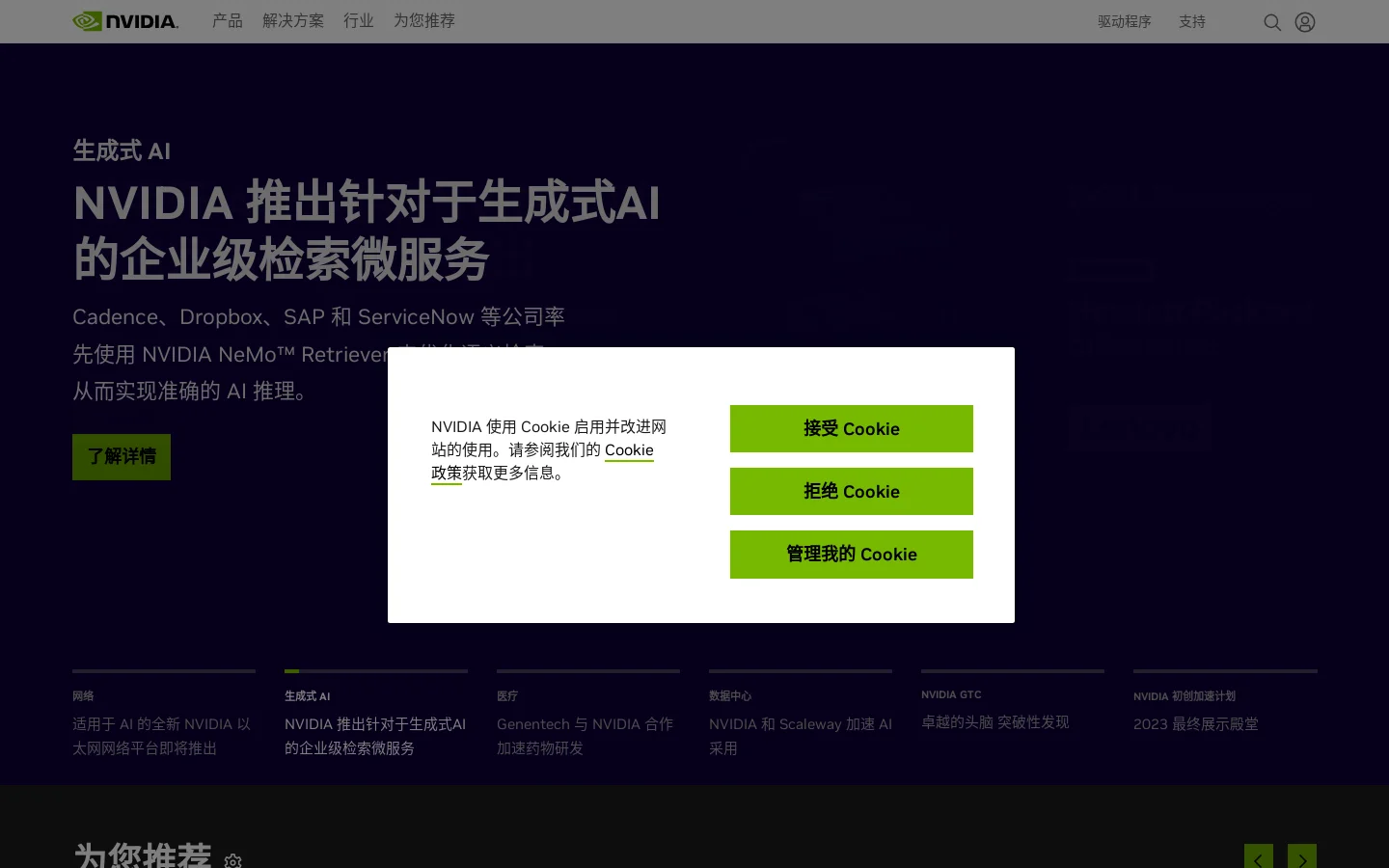Click the NVIDIA logo in the header
Screen dimensions: 1389x868
[125, 21]
